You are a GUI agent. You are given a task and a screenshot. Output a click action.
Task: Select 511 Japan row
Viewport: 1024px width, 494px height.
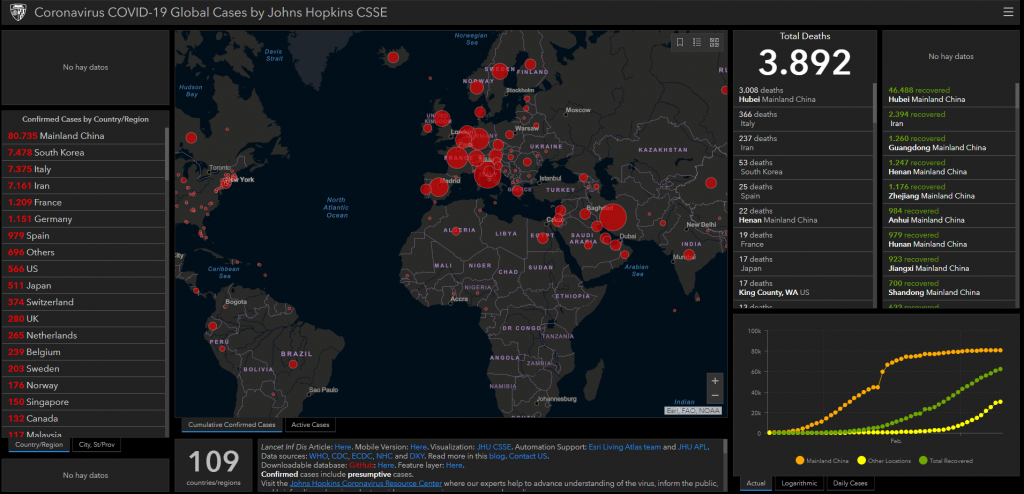pos(85,286)
